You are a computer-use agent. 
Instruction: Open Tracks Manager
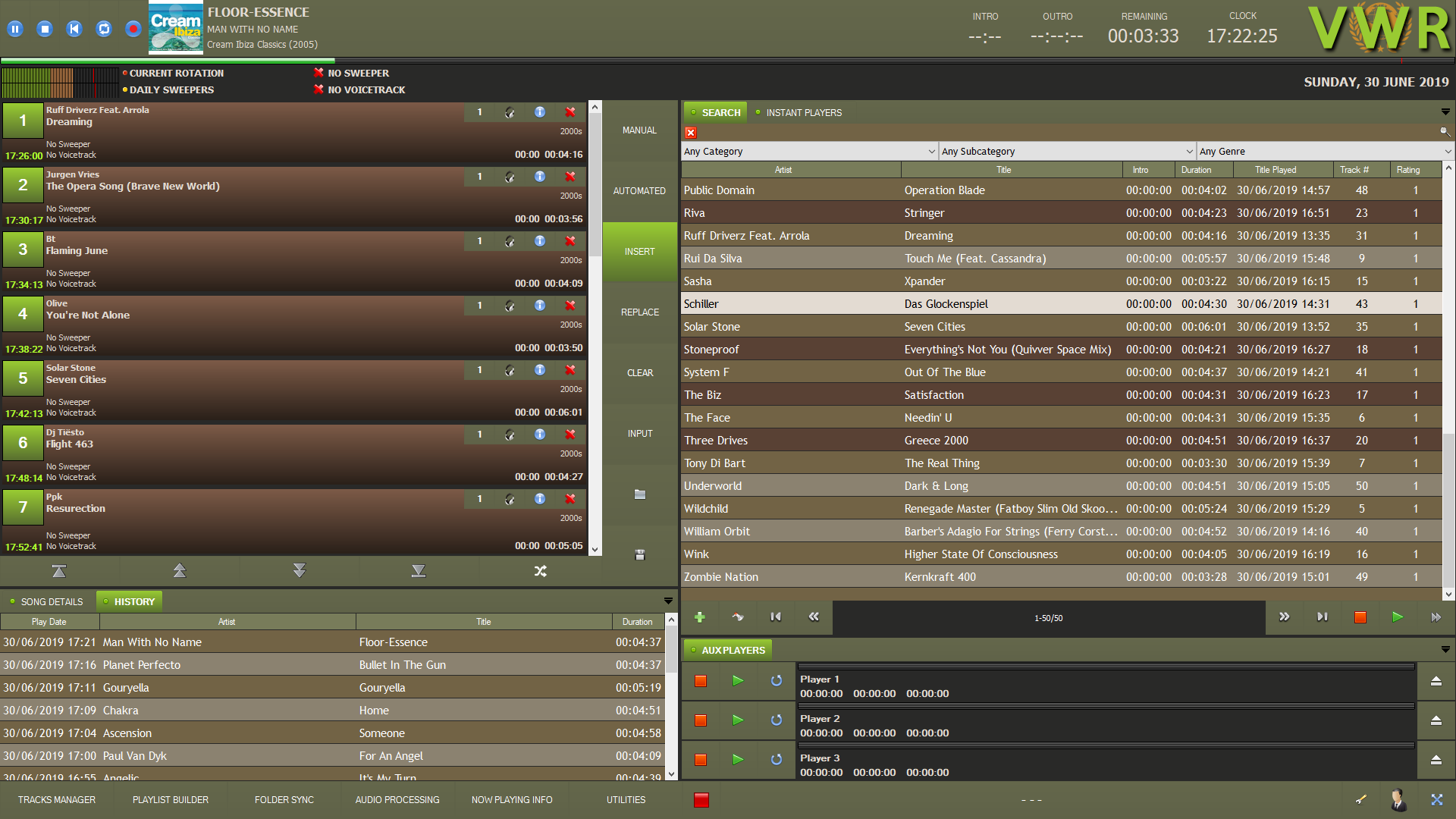click(x=57, y=800)
